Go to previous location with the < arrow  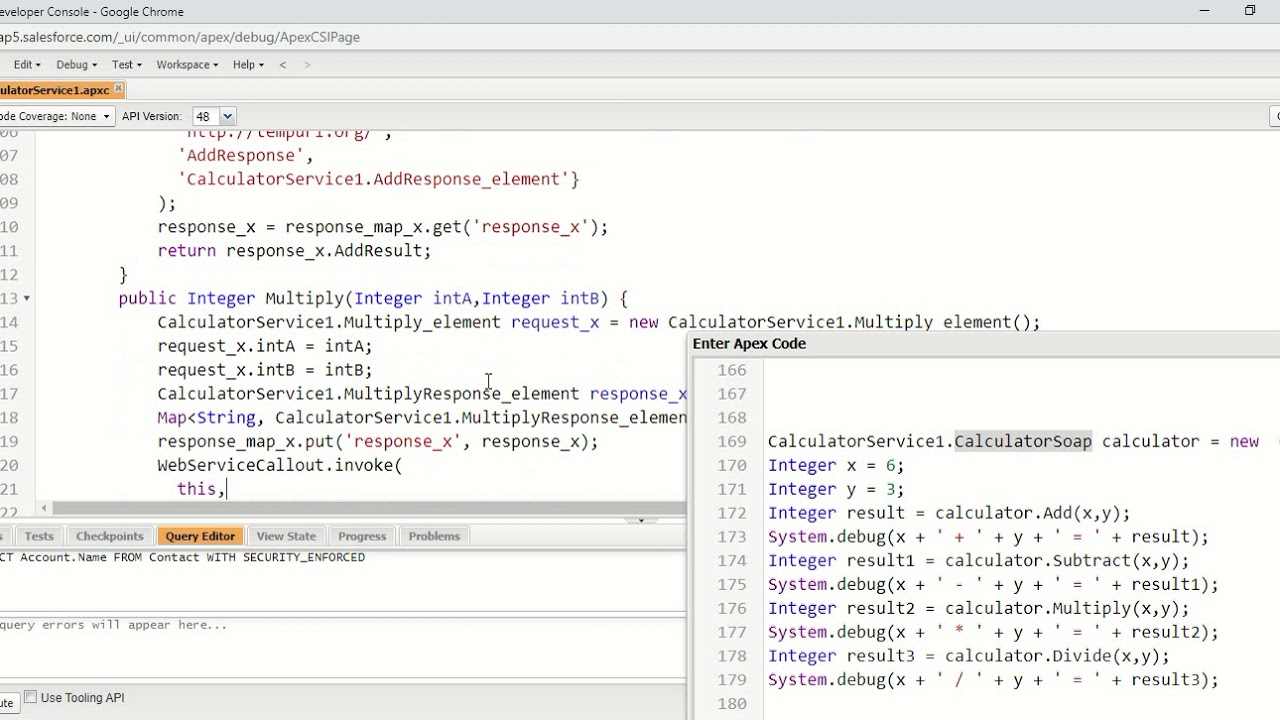pos(283,64)
